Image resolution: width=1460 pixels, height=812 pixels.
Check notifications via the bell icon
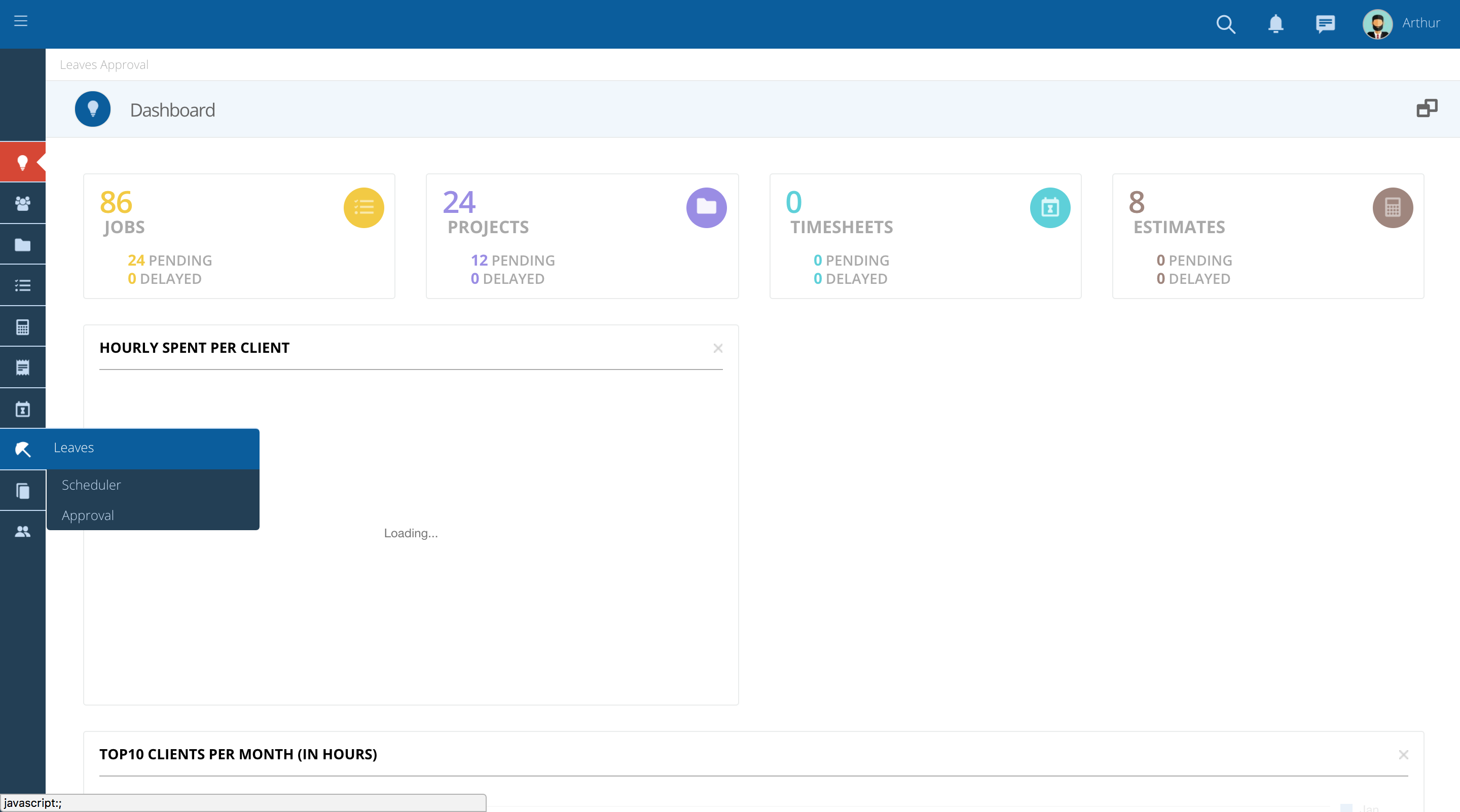click(1276, 24)
